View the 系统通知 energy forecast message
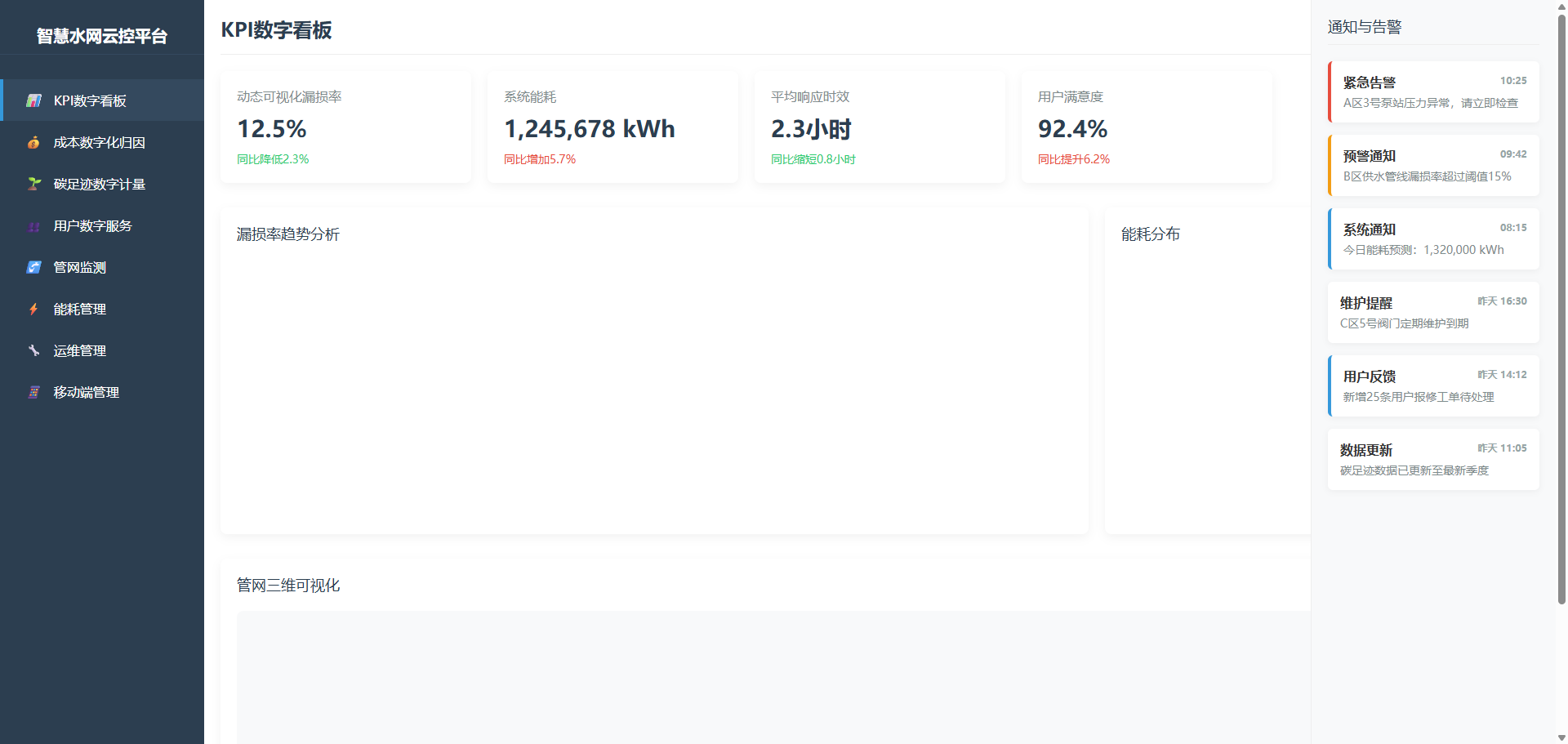 click(1433, 239)
